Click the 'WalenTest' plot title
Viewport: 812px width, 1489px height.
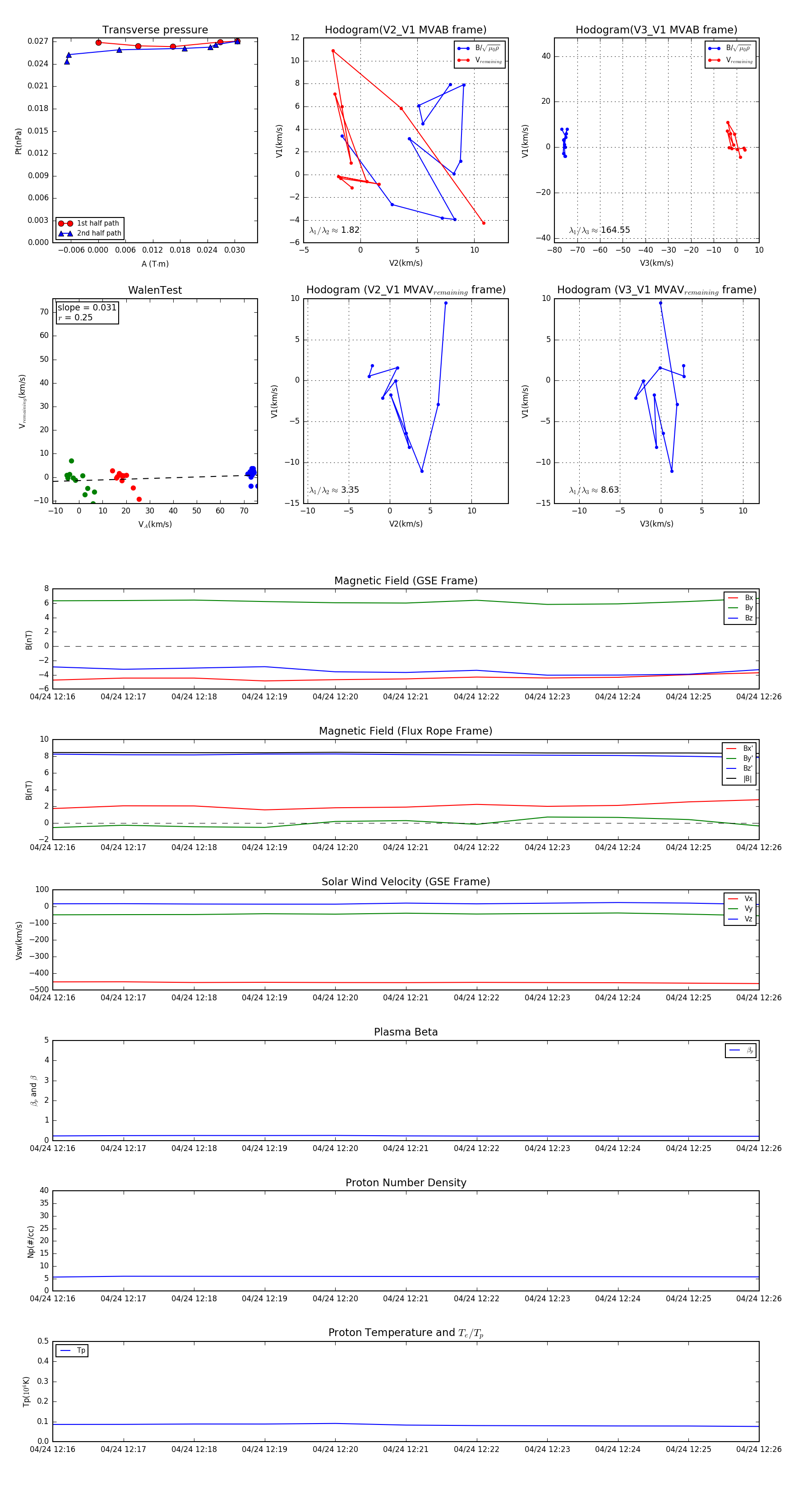tap(155, 290)
